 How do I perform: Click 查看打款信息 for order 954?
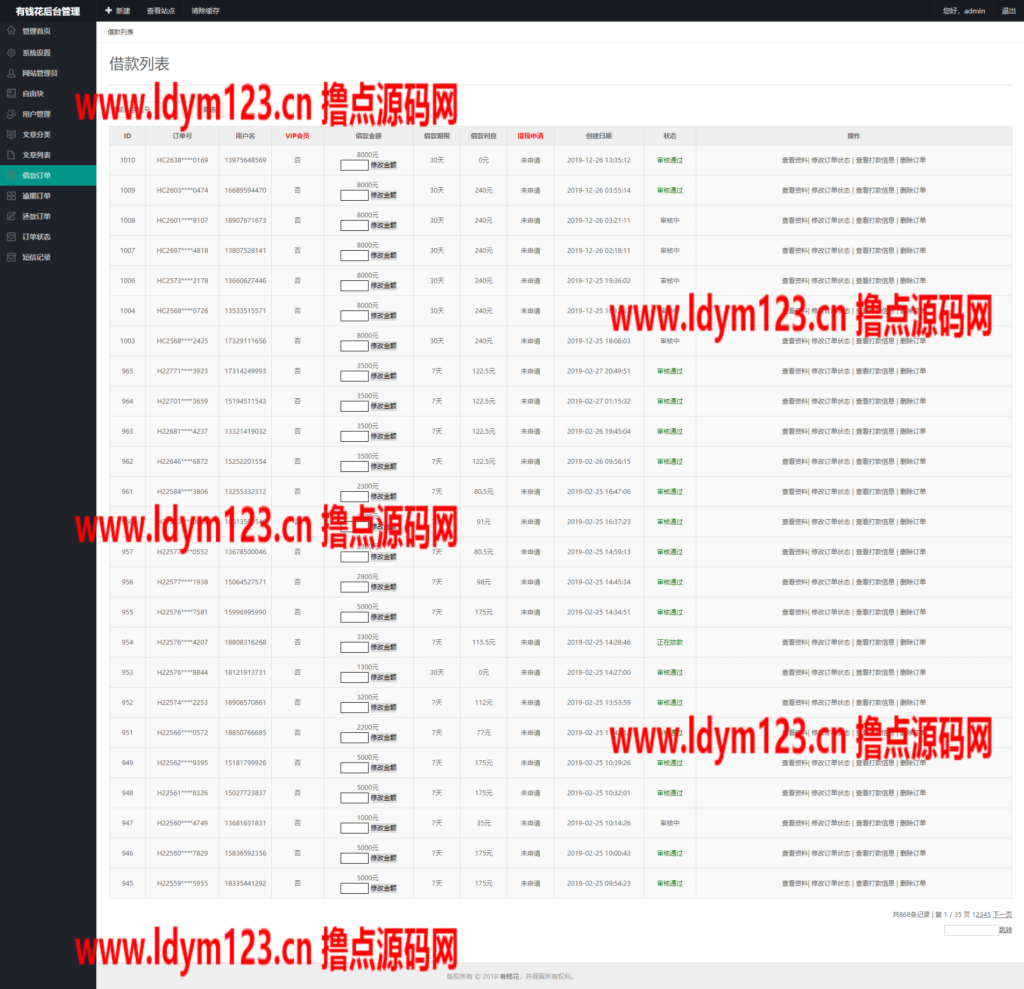coord(874,642)
